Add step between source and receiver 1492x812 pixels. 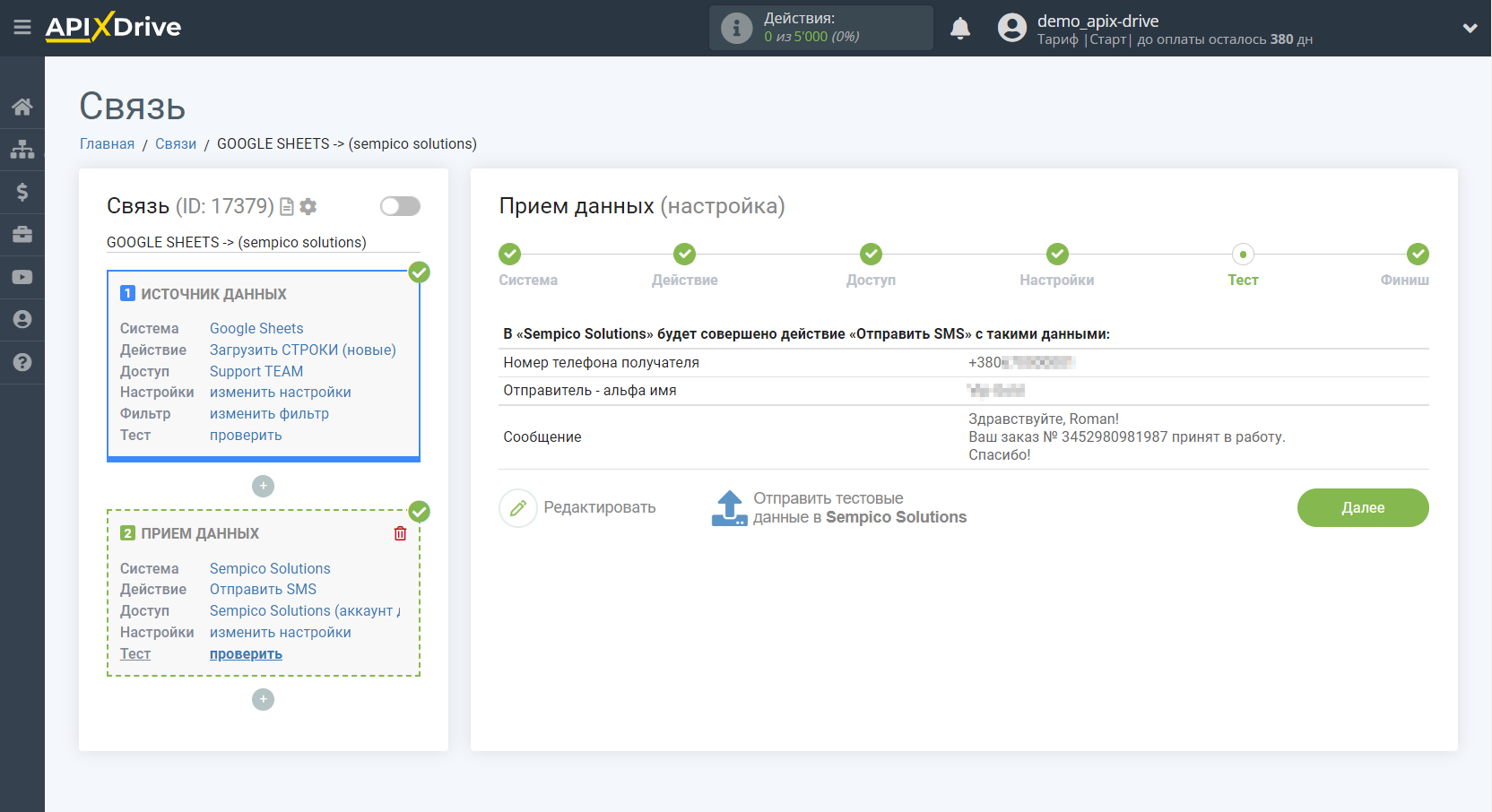pos(263,486)
